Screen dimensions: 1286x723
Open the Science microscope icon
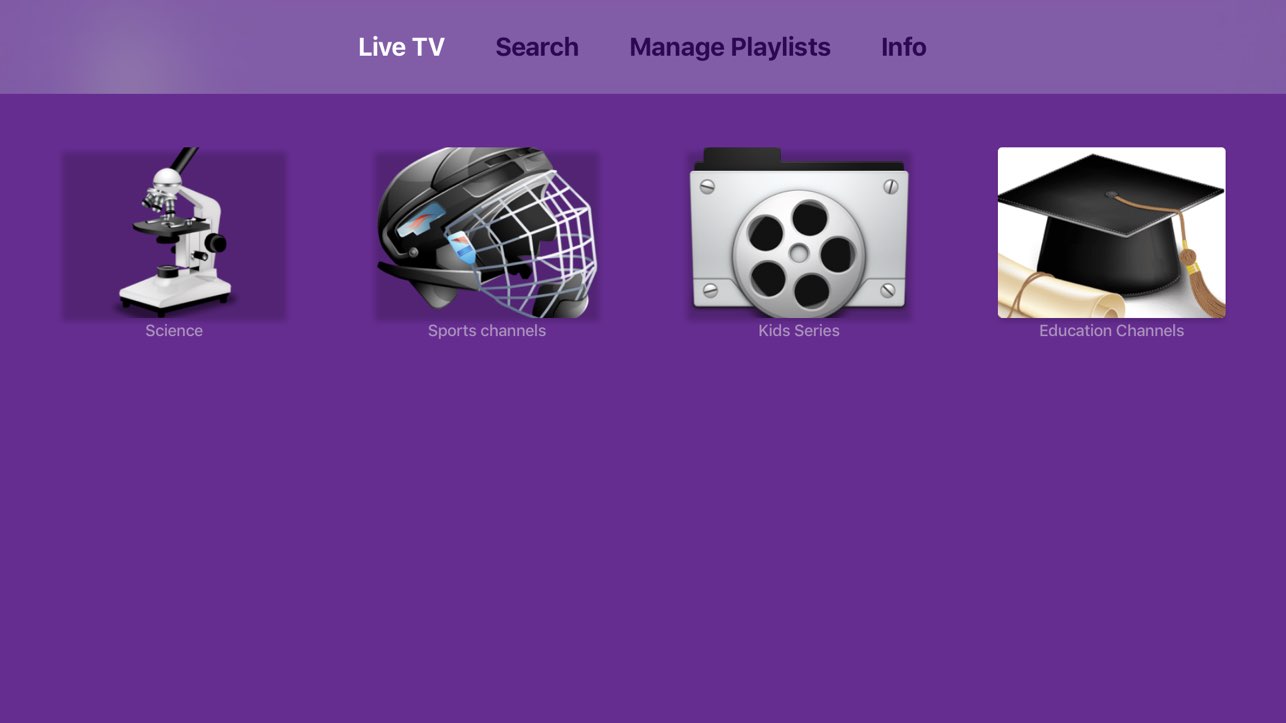[174, 234]
